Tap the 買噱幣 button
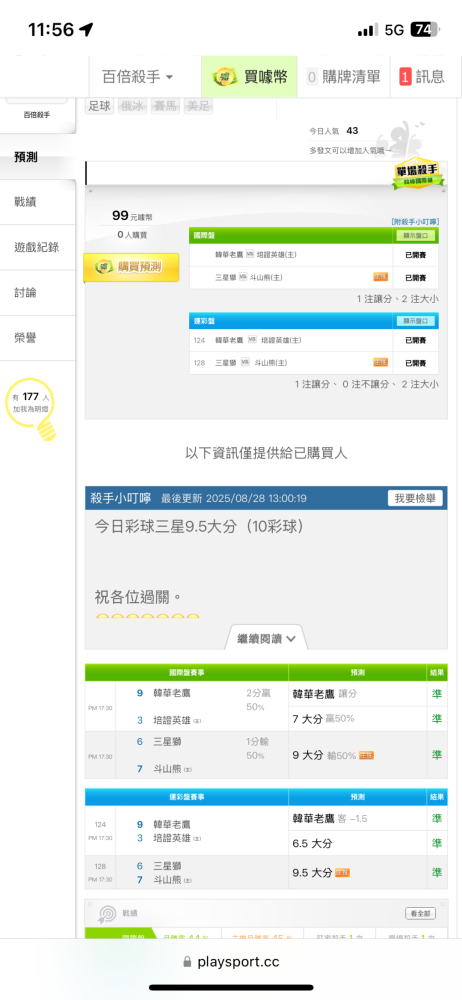This screenshot has width=462, height=1000. pyautogui.click(x=250, y=77)
